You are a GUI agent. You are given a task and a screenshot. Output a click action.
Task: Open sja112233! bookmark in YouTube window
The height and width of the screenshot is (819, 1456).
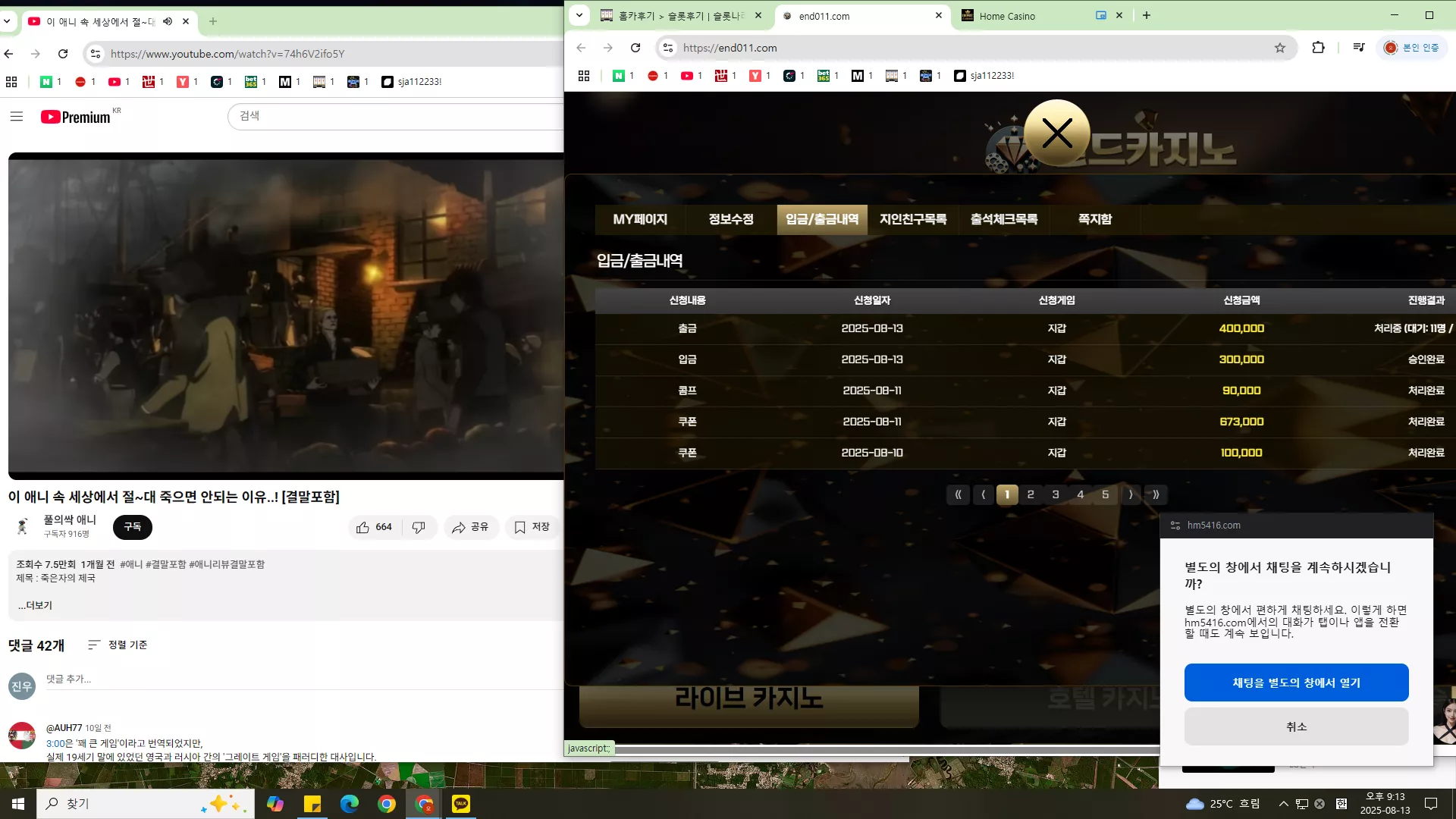pos(412,82)
